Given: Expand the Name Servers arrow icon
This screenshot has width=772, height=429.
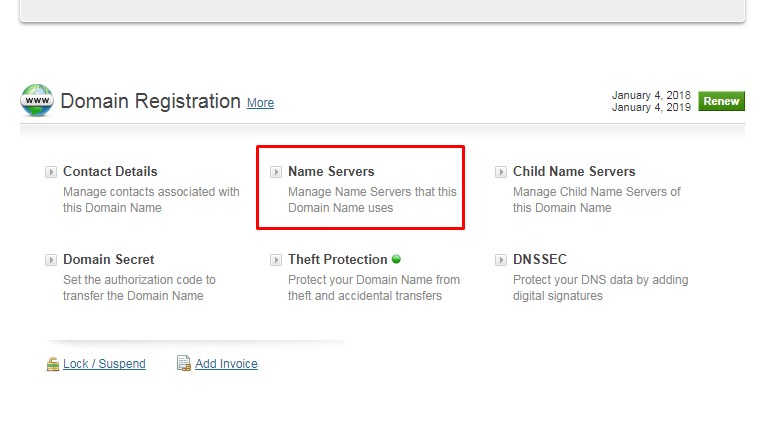Looking at the screenshot, I should [x=276, y=172].
